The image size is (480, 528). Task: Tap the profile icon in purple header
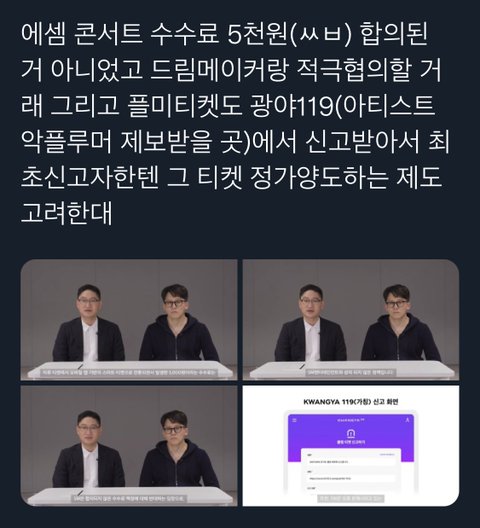coord(407,420)
